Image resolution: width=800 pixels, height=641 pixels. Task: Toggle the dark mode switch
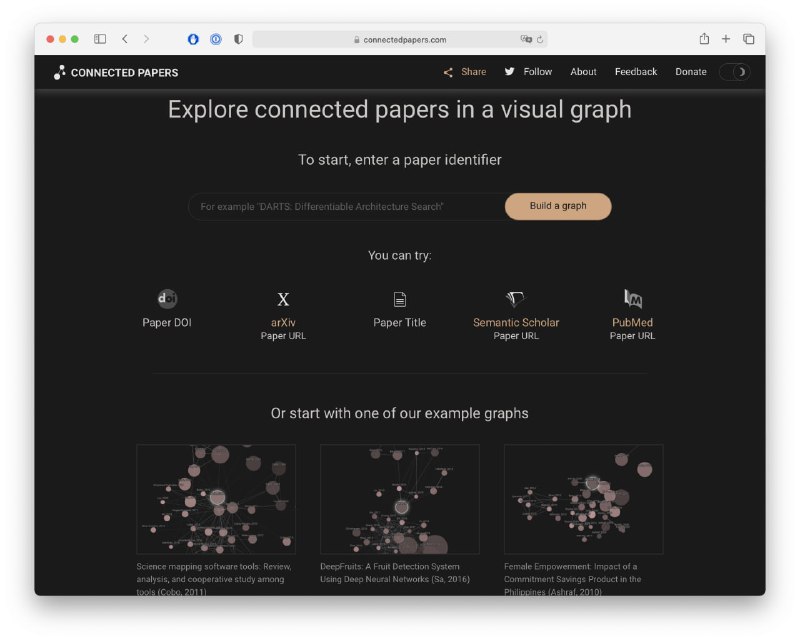(x=735, y=72)
